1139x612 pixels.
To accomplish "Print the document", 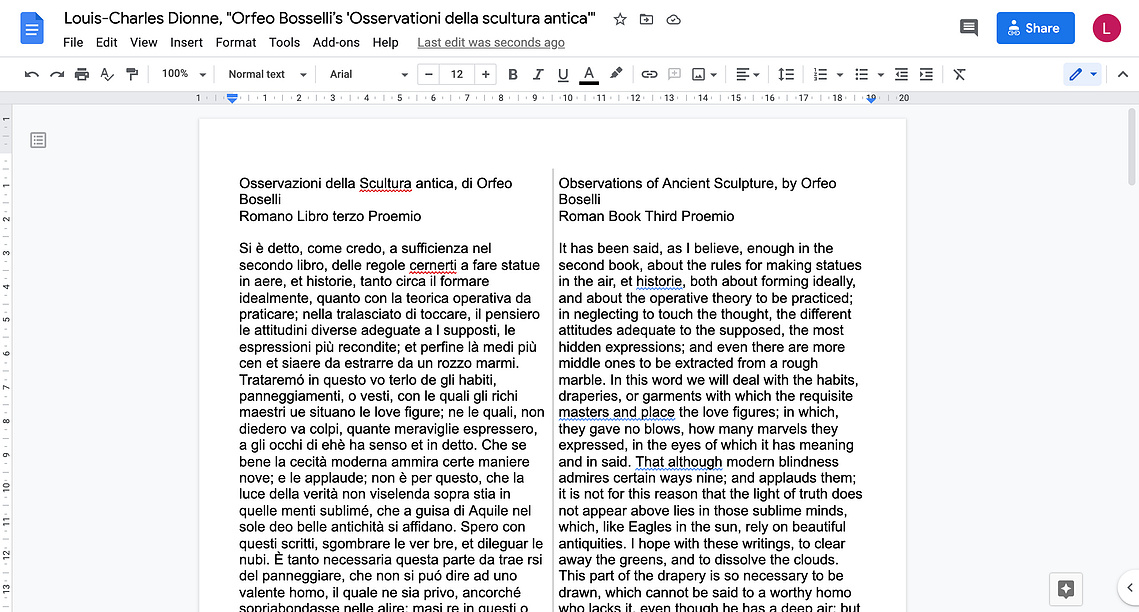I will 81,74.
